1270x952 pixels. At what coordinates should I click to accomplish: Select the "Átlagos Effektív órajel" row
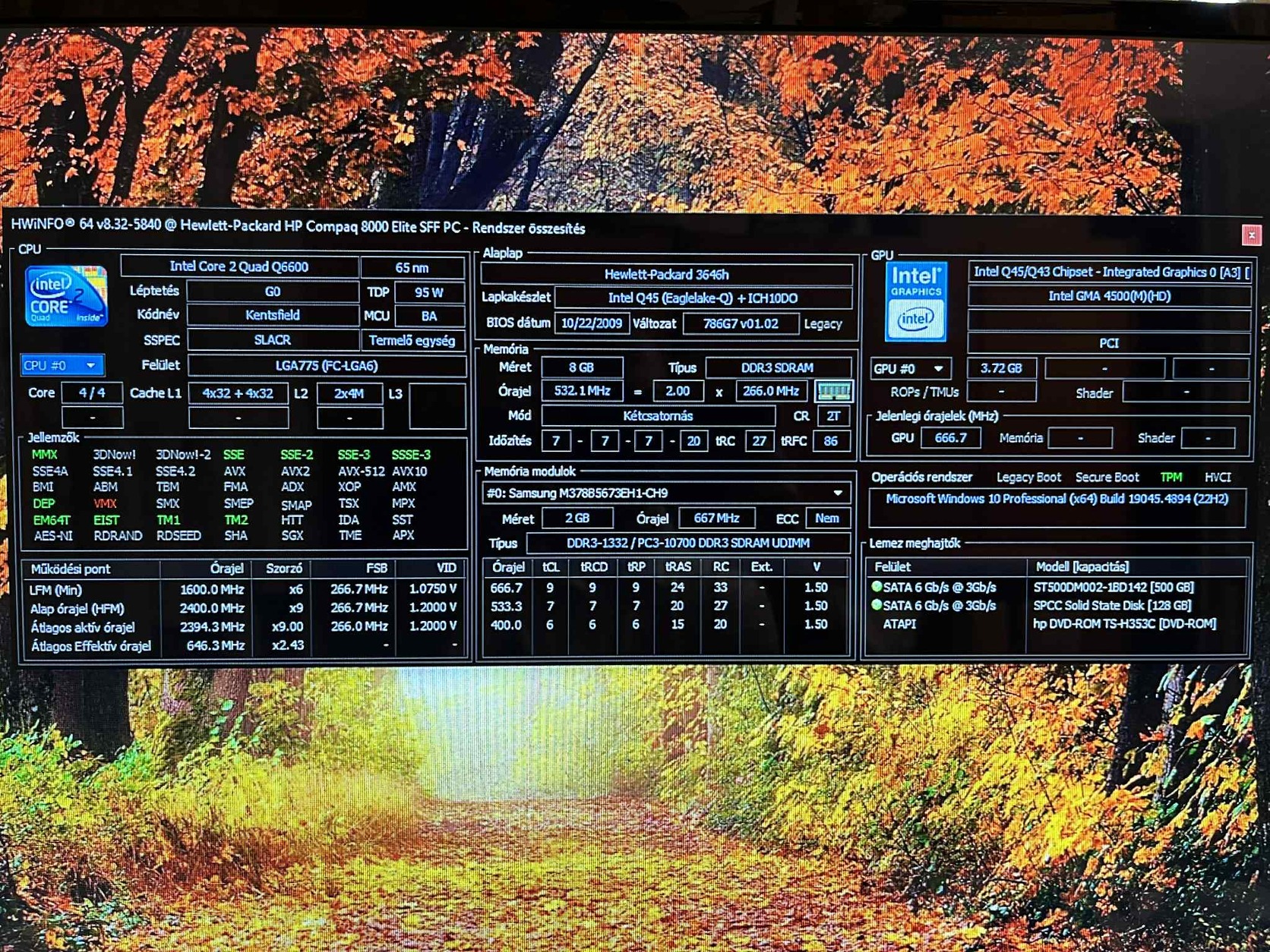[243, 645]
